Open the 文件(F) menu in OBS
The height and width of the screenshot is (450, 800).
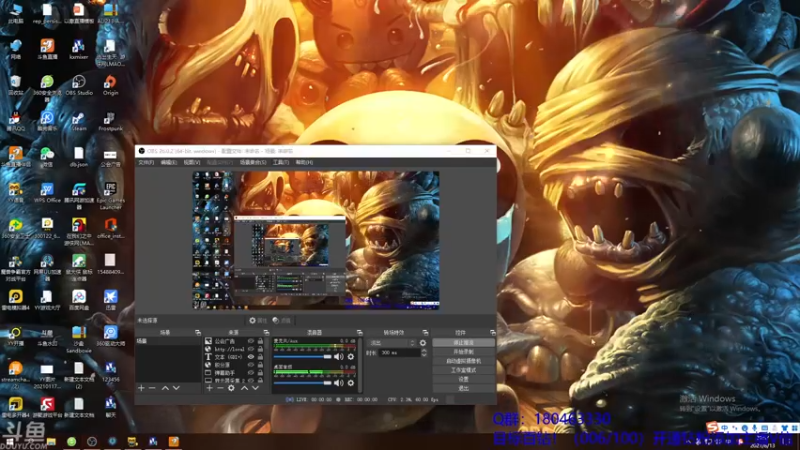pos(146,162)
